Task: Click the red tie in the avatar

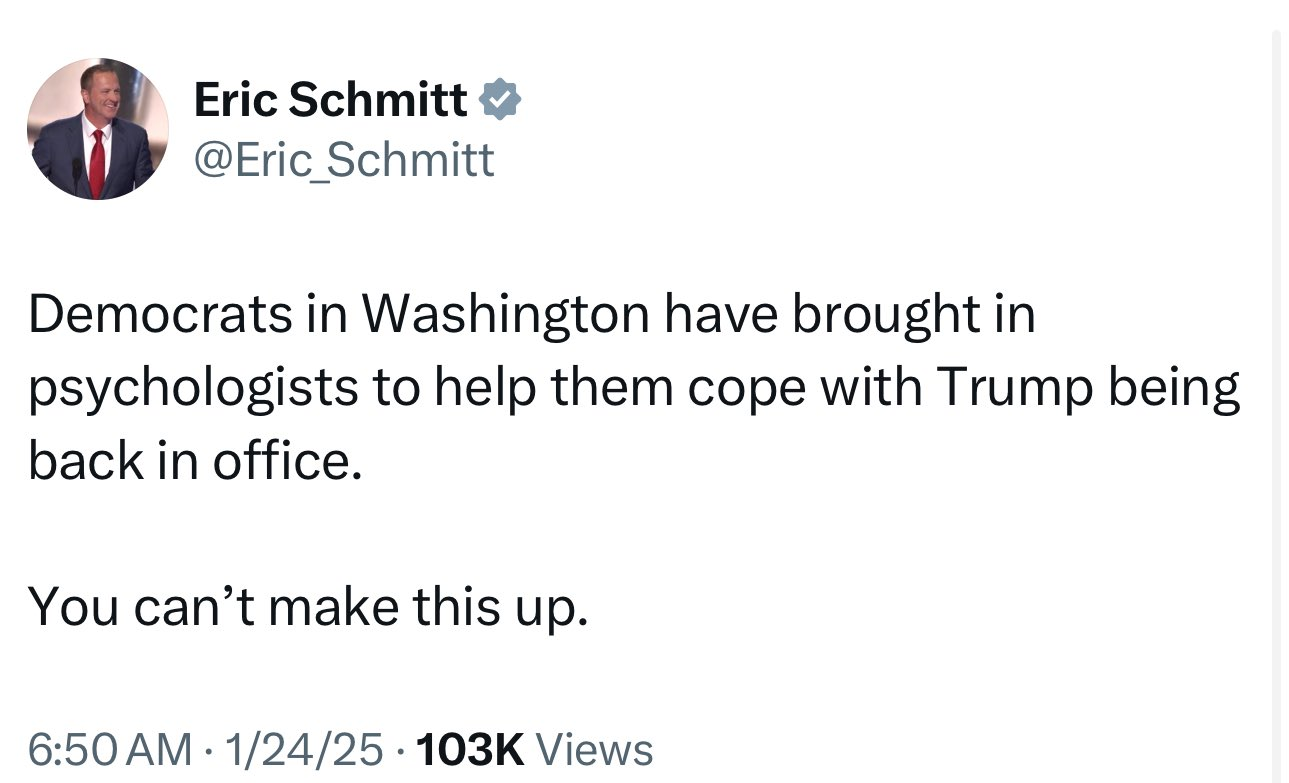Action: pyautogui.click(x=97, y=160)
